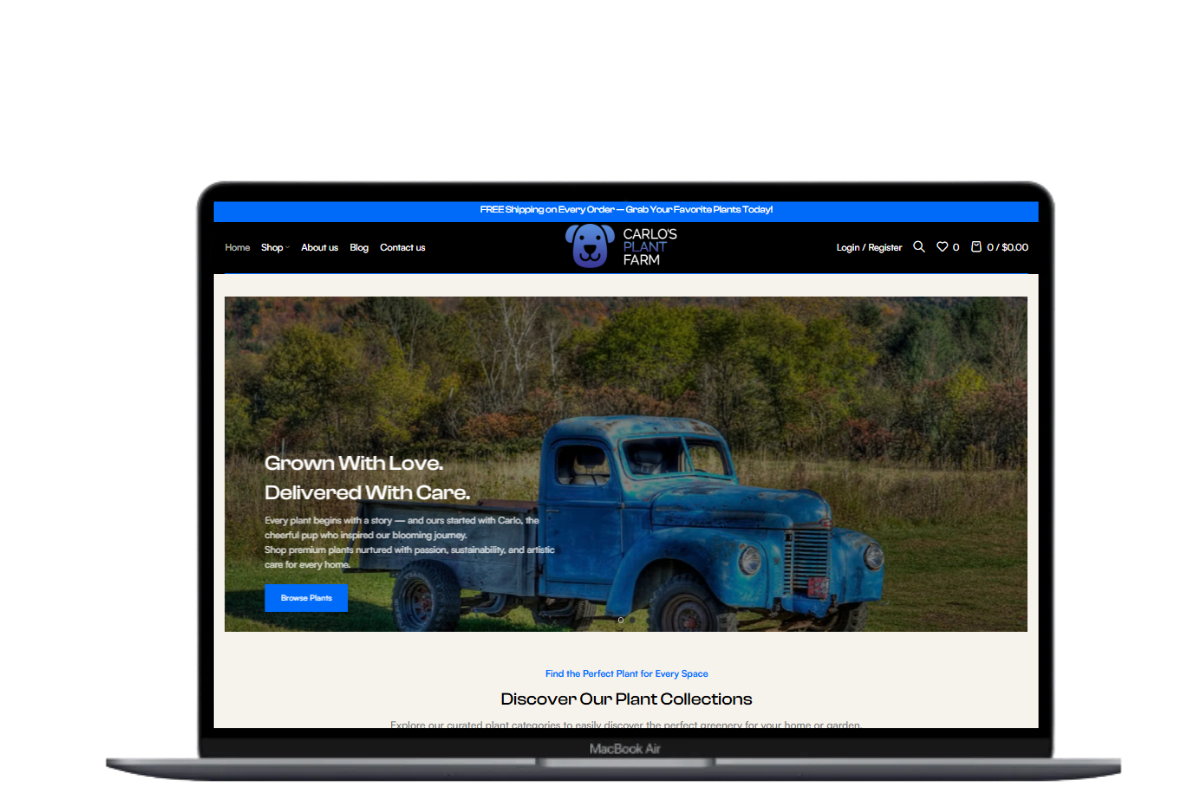Go to the Home menu item
The width and height of the screenshot is (1200, 800).
click(x=237, y=248)
